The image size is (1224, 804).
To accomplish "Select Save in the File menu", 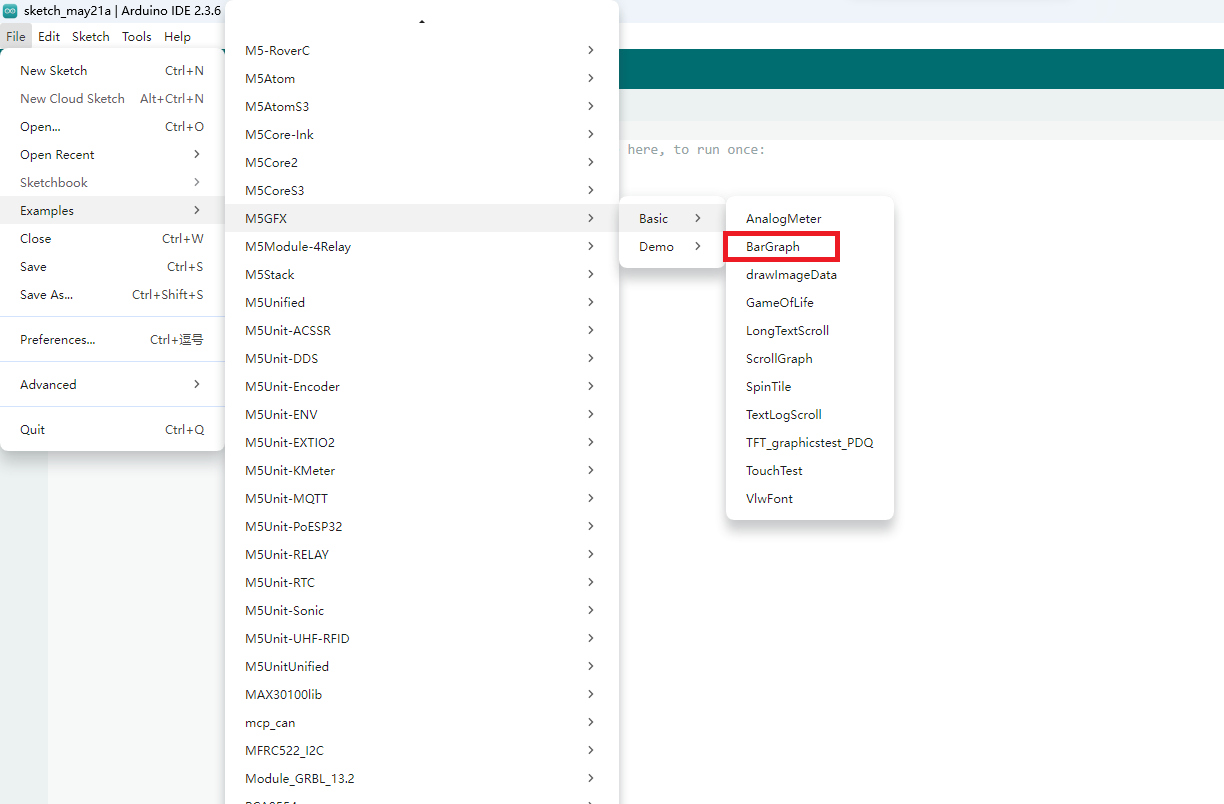I will [x=112, y=267].
